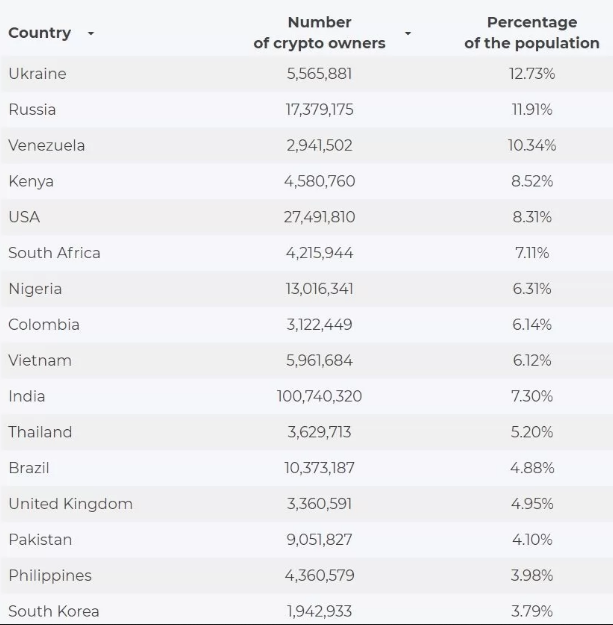Click the Venezuela country cell

coord(46,145)
